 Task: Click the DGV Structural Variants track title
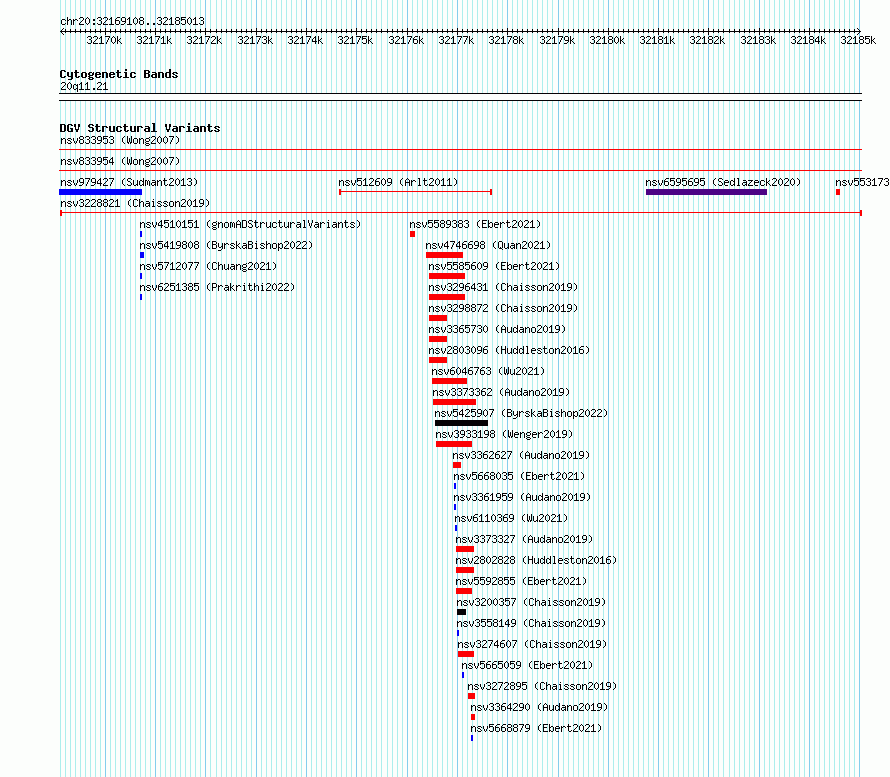140,128
